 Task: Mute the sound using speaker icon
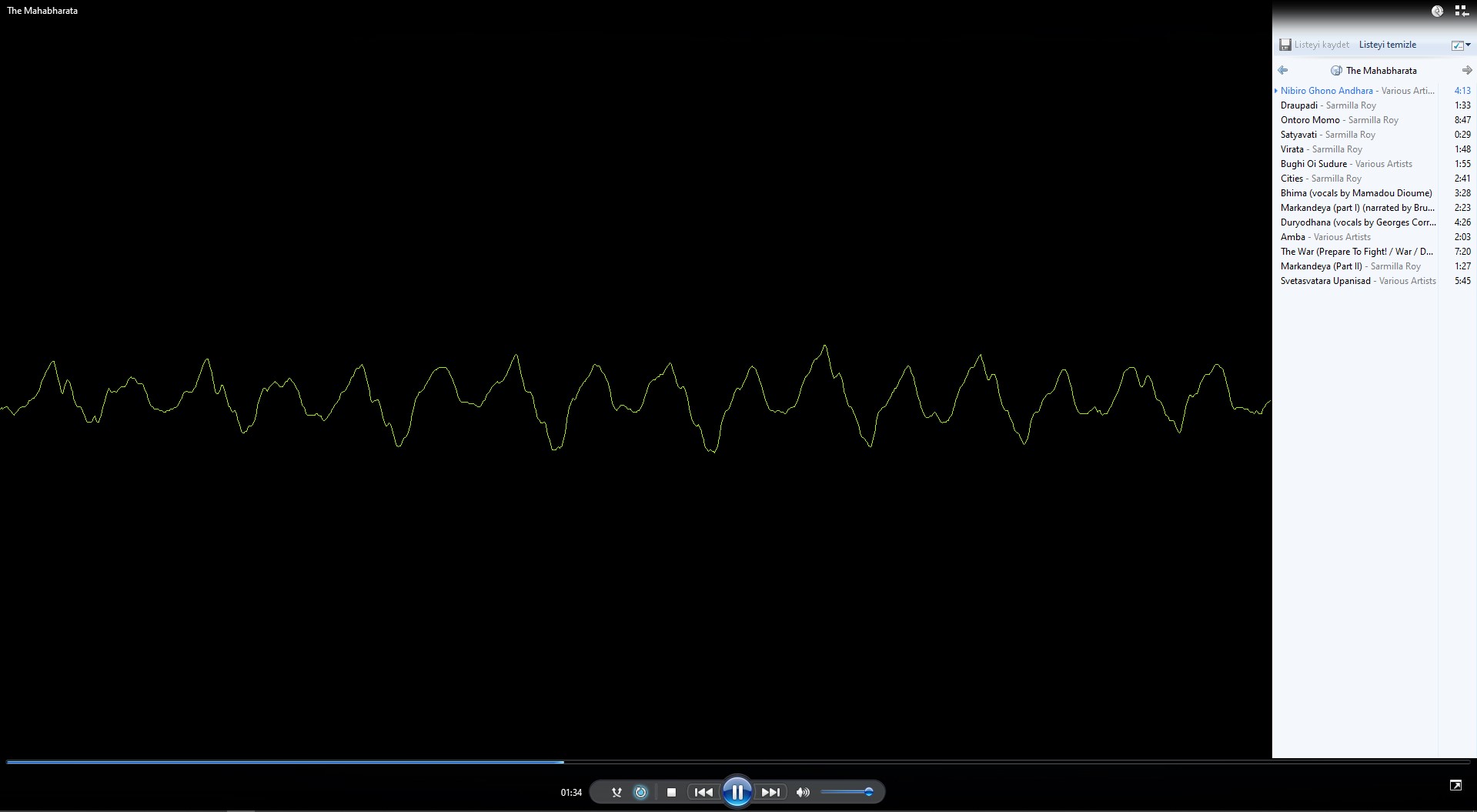[803, 792]
